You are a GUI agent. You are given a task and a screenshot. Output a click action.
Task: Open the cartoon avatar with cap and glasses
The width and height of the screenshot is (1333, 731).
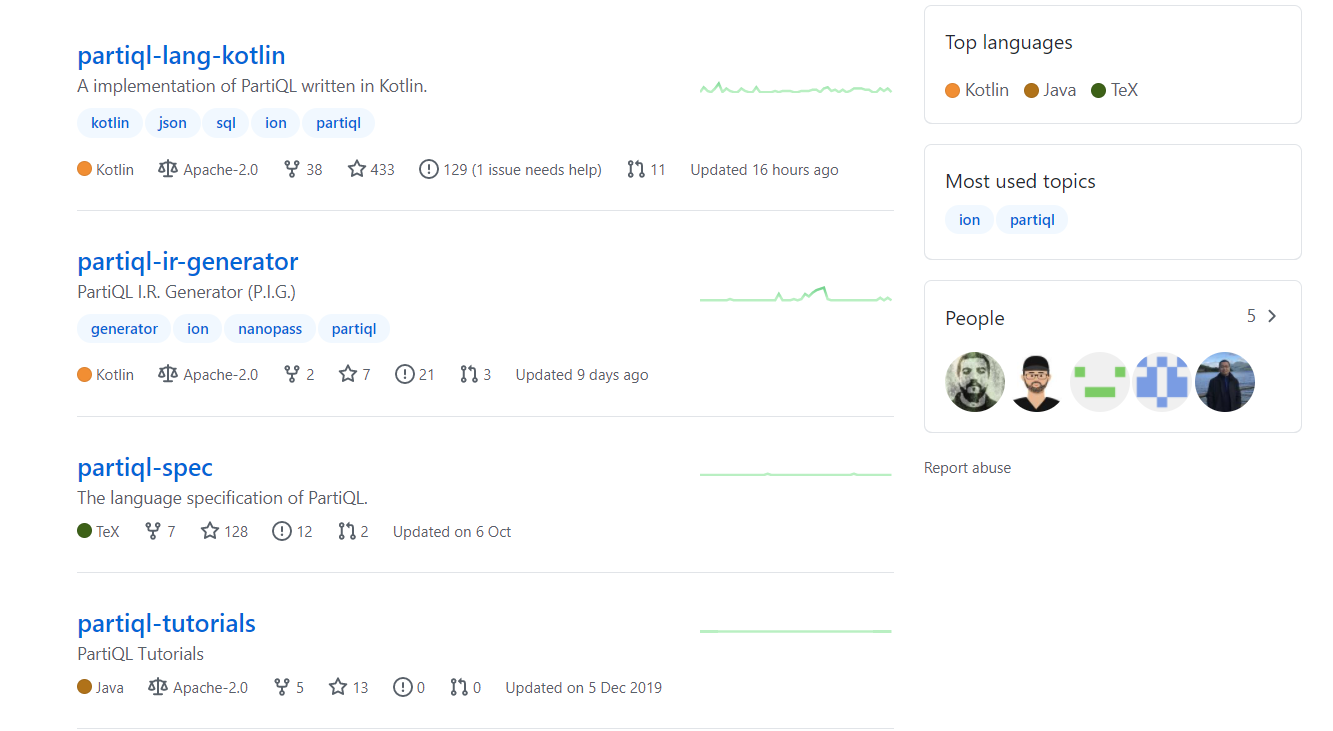click(1037, 382)
